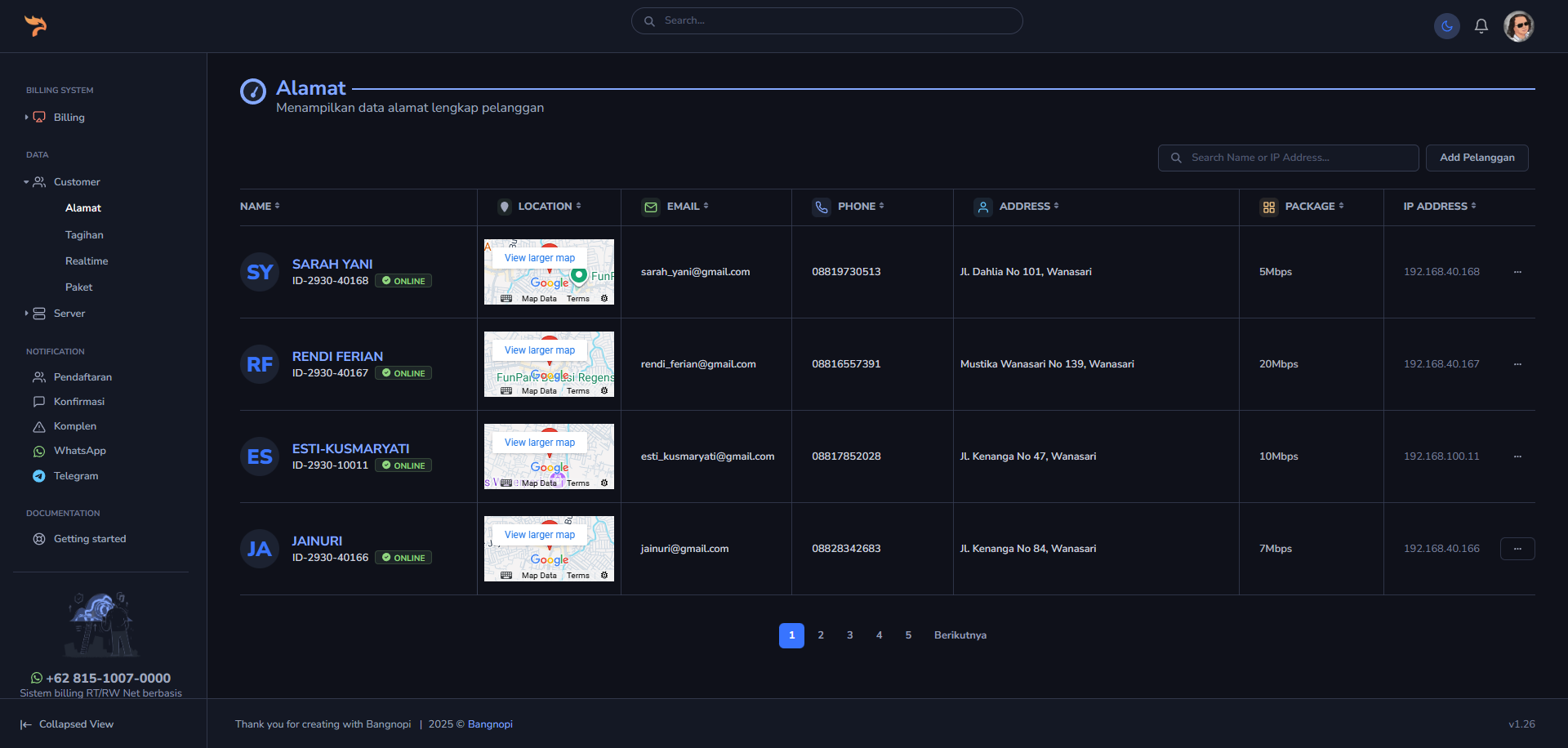Open WhatsApp notification page
The width and height of the screenshot is (1568, 748).
click(79, 451)
